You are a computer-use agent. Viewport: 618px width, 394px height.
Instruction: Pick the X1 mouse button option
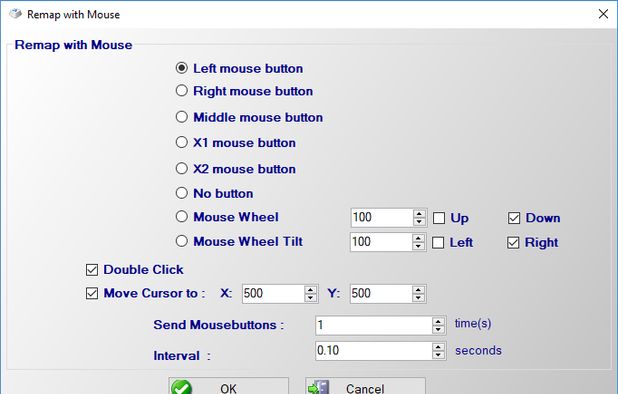click(181, 142)
